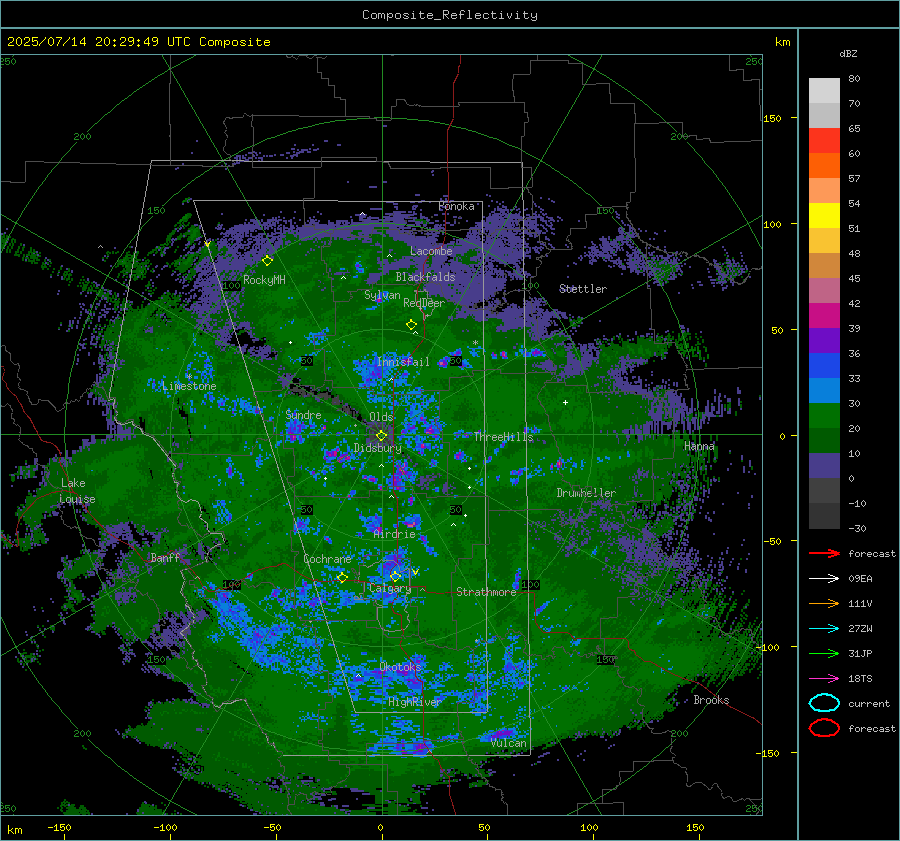Click the magenta 18TS arrow icon
This screenshot has height=841, width=900.
[824, 679]
